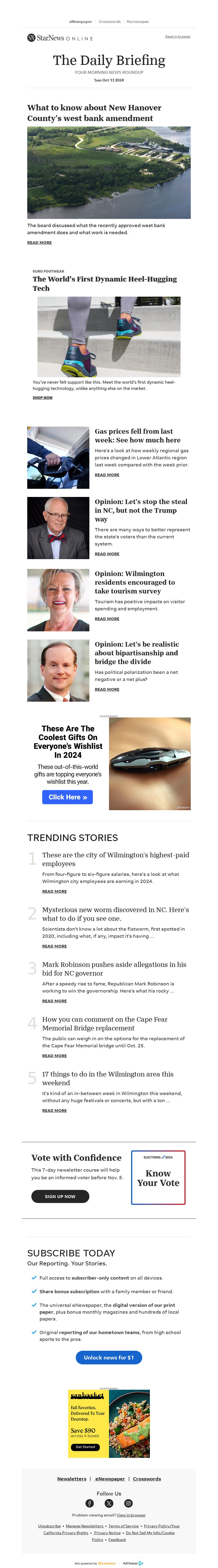
Task: Open Crosswords in the top navigation
Action: pos(110,21)
